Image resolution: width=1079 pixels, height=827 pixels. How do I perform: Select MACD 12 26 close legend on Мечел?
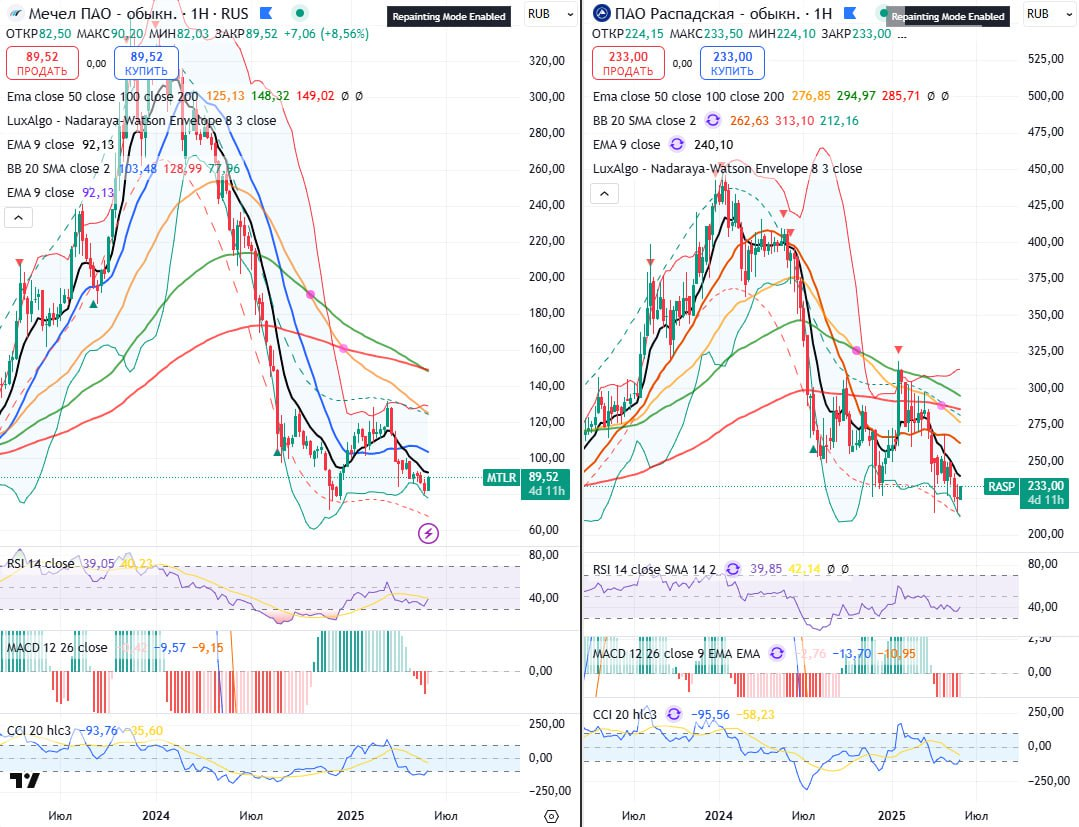[x=57, y=647]
